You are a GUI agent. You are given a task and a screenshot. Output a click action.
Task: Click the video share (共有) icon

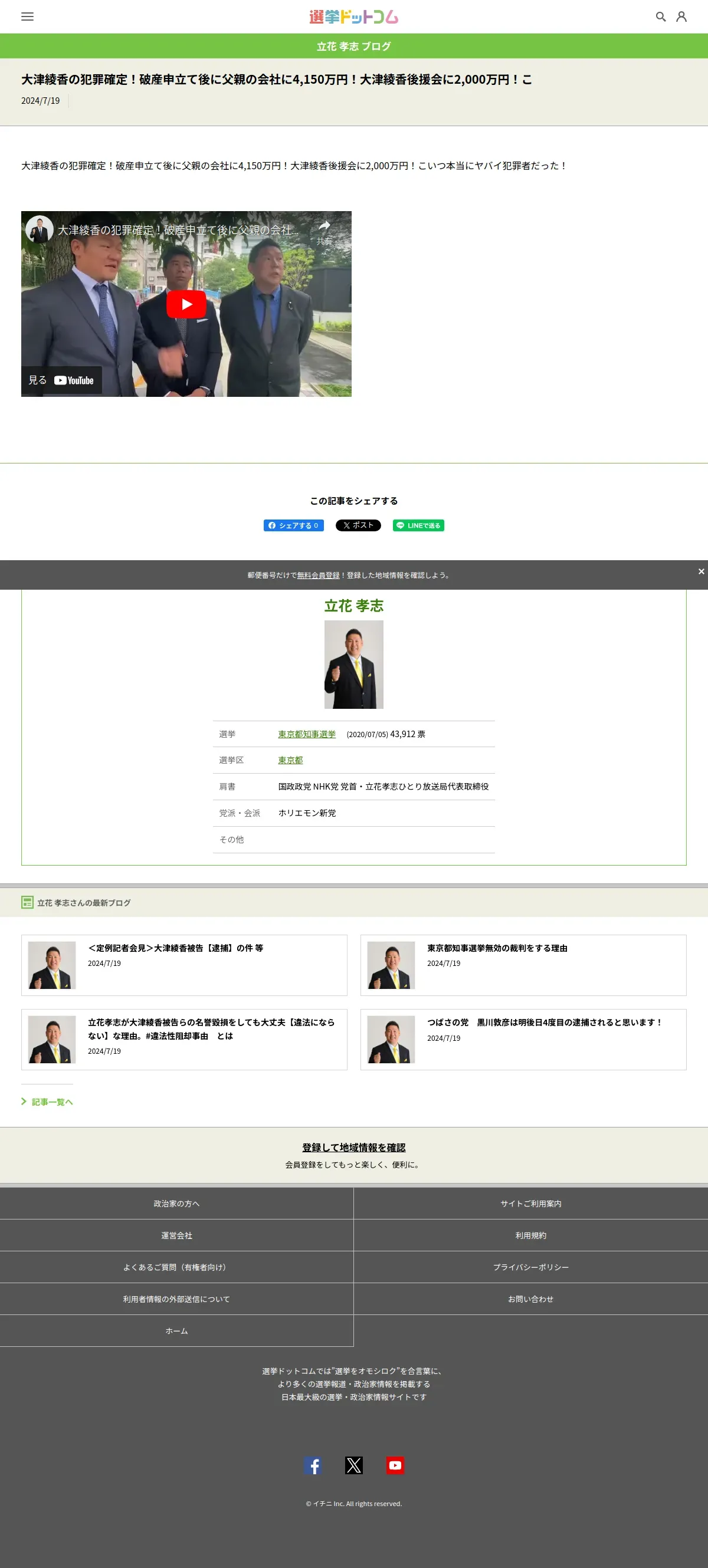coord(324,231)
